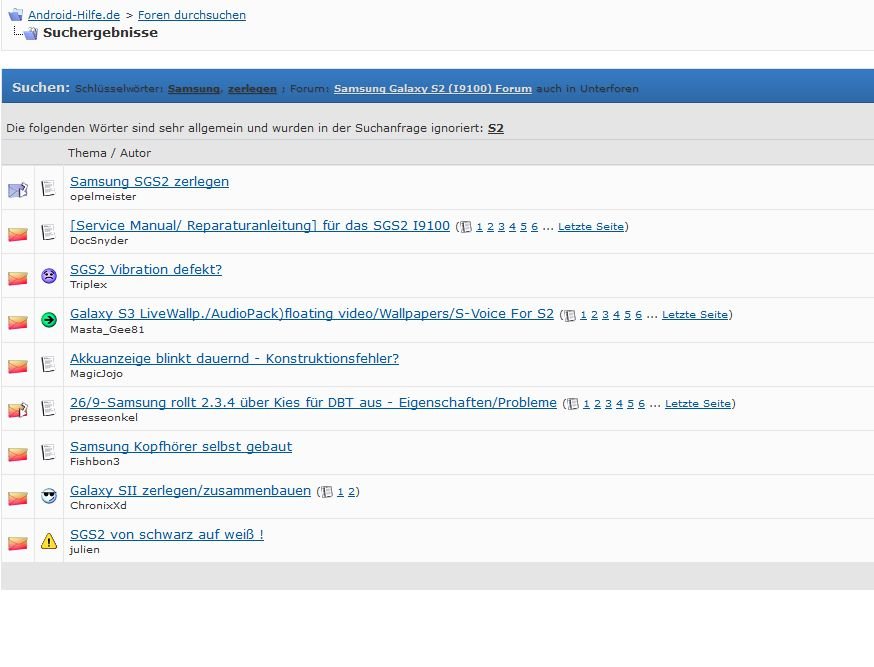Open Foren durchsuchen breadcrumb link
Viewport: 874px width, 667px height.
click(192, 15)
